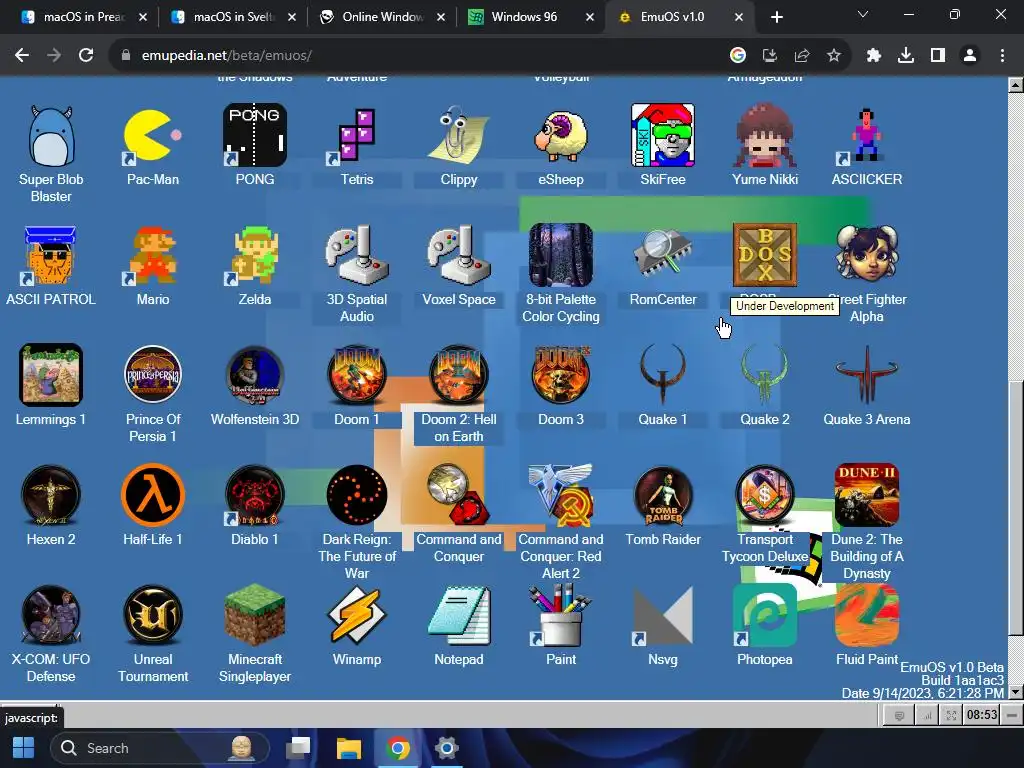Viewport: 1024px width, 768px height.
Task: Launch Yume Nikki icon
Action: coord(765,135)
